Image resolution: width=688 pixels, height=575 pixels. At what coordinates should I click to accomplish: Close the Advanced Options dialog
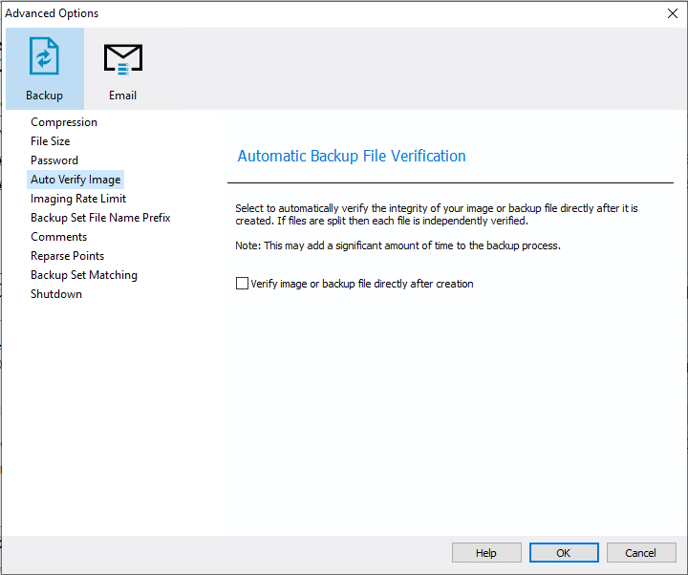(672, 14)
